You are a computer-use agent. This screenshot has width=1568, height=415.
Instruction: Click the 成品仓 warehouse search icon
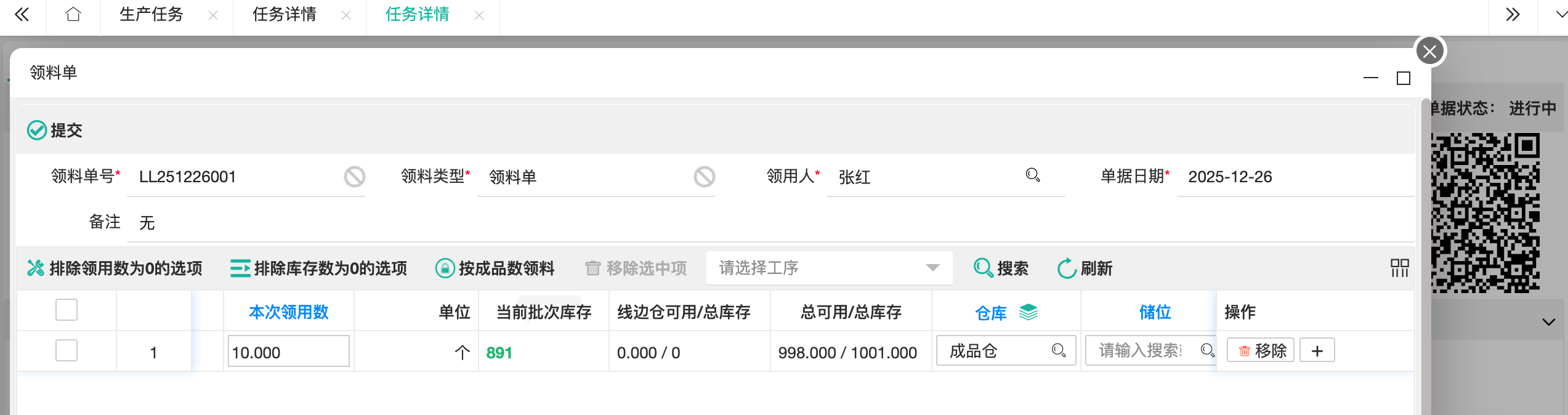(x=1059, y=351)
